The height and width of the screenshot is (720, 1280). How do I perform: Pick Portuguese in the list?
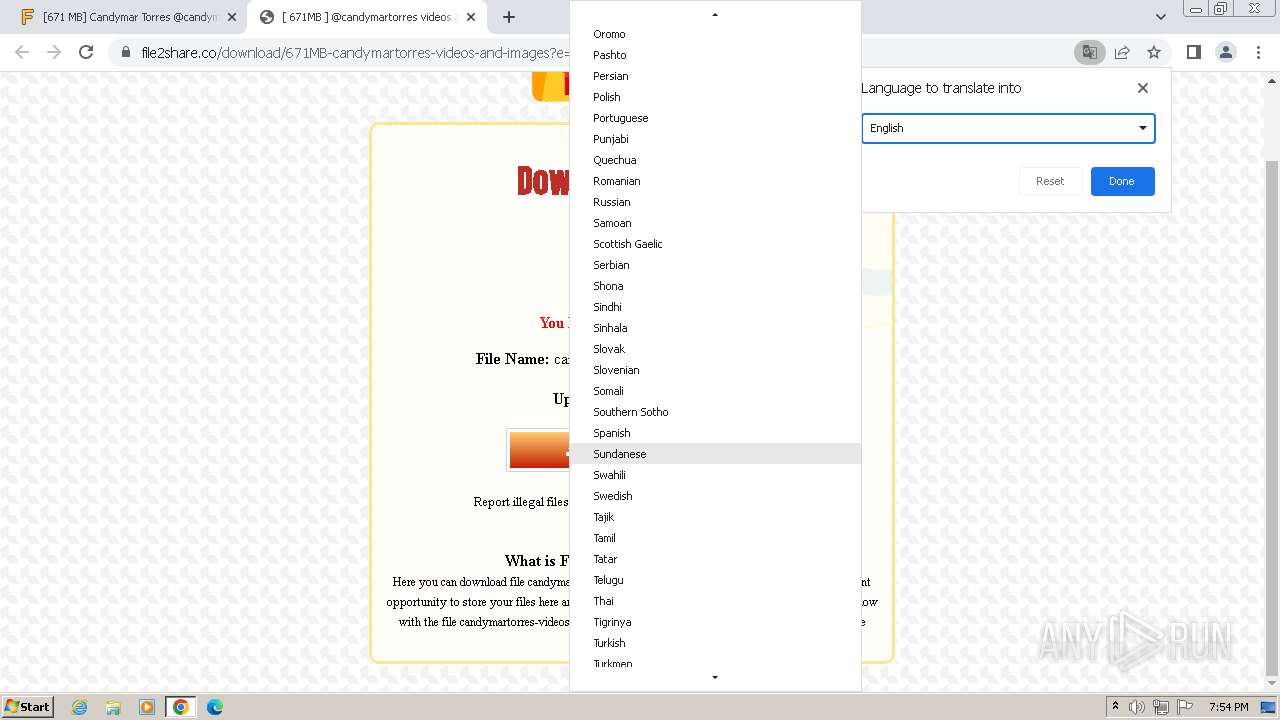pos(715,118)
